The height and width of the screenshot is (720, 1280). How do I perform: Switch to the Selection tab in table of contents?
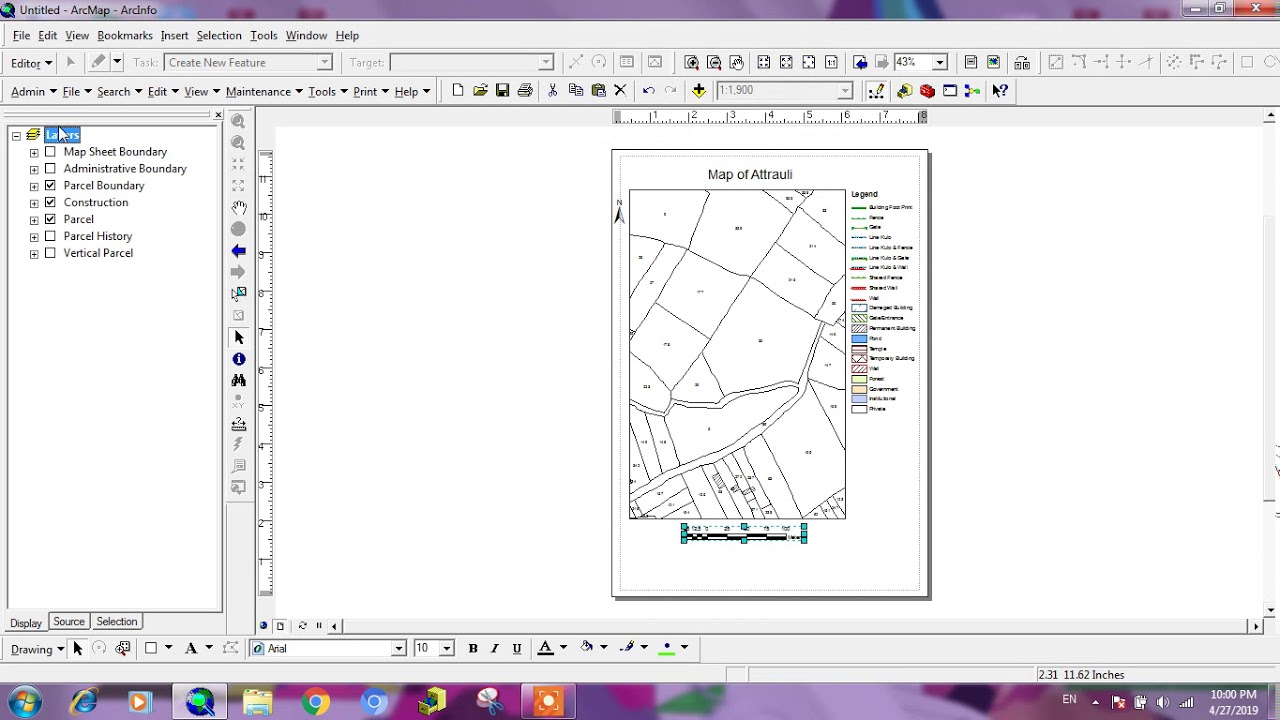coord(117,622)
